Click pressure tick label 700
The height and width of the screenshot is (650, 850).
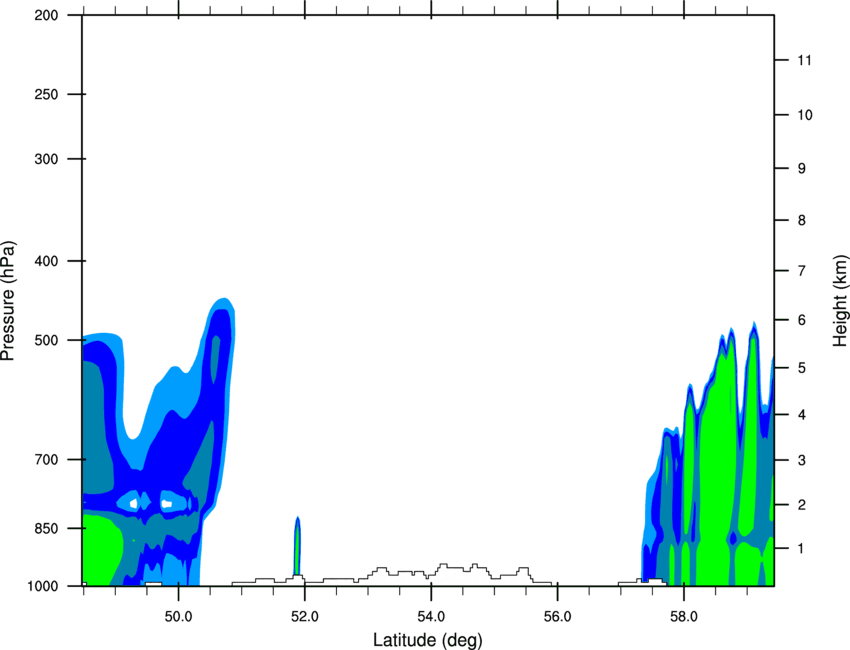point(46,460)
